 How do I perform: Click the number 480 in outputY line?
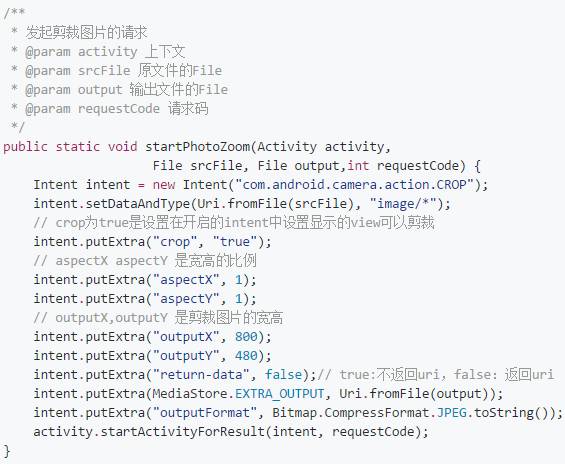coord(246,356)
